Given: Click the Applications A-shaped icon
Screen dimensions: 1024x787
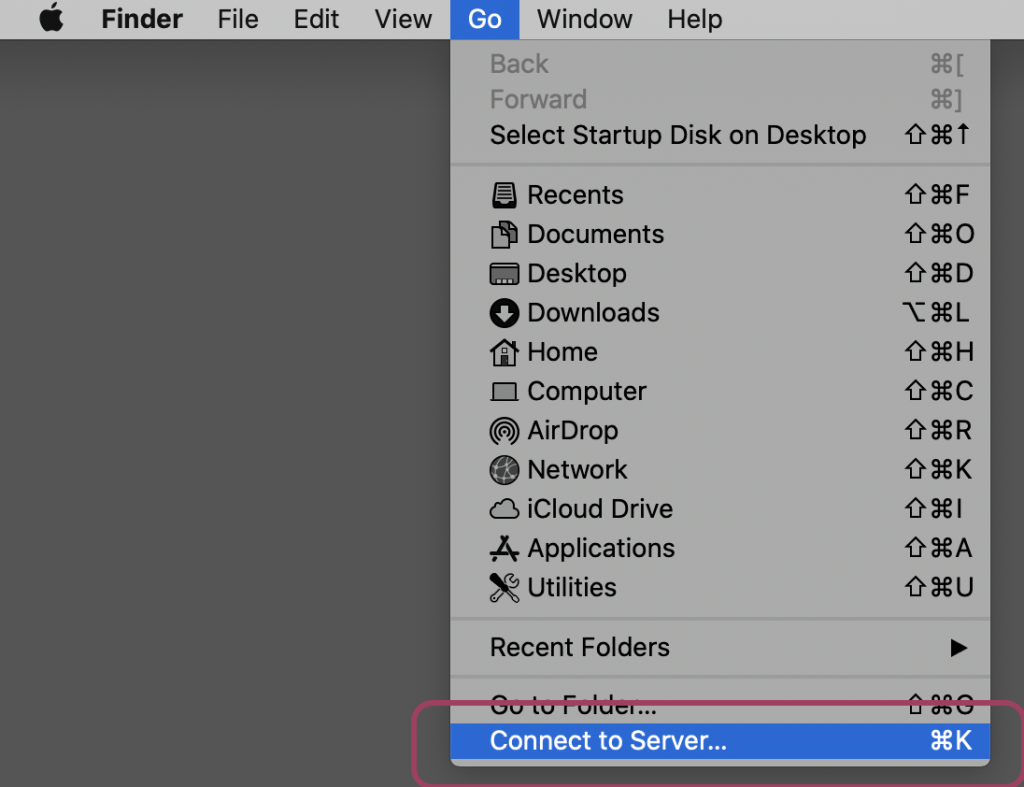Looking at the screenshot, I should tap(504, 549).
